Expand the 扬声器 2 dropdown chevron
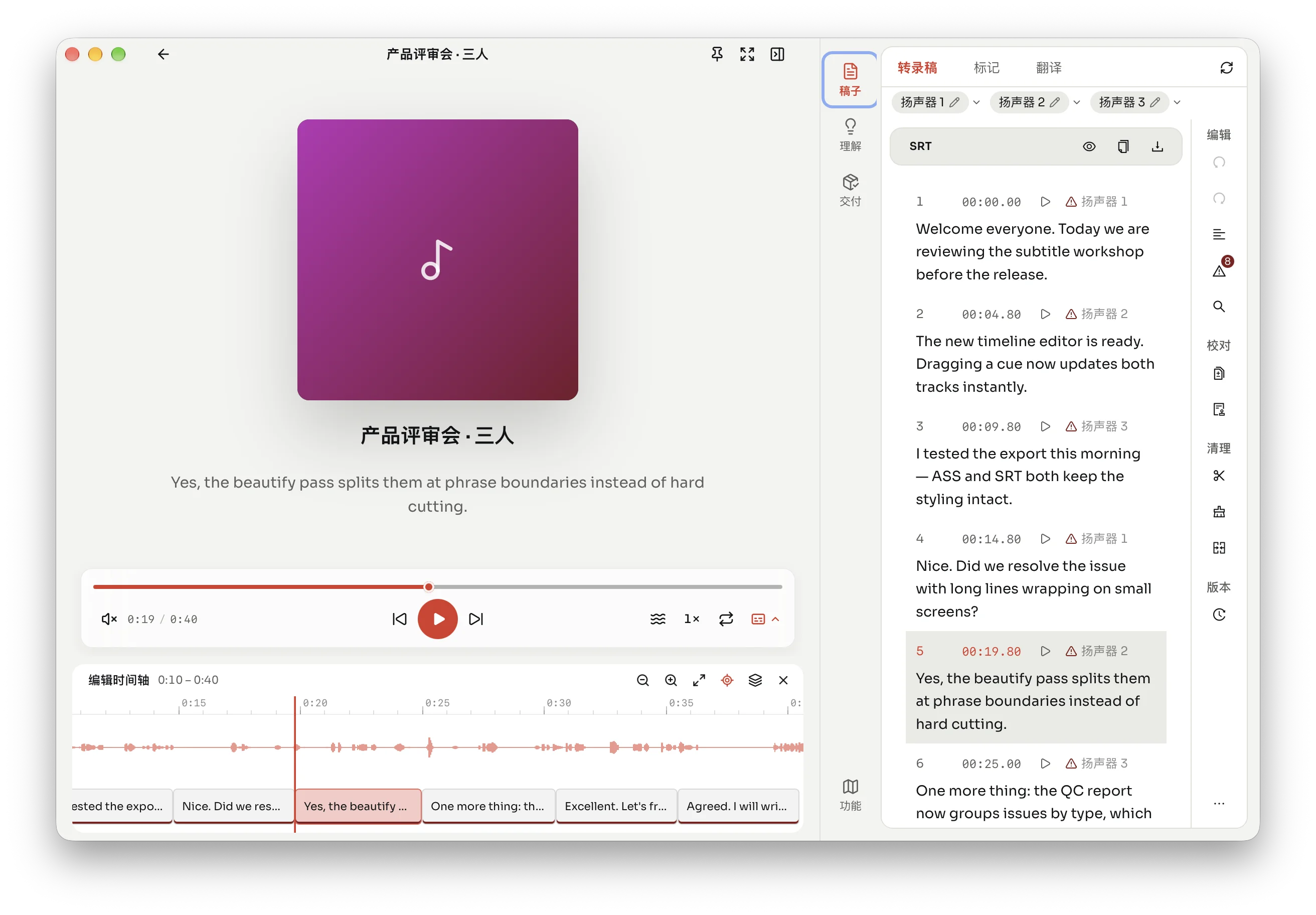The width and height of the screenshot is (1316, 915). click(1076, 103)
